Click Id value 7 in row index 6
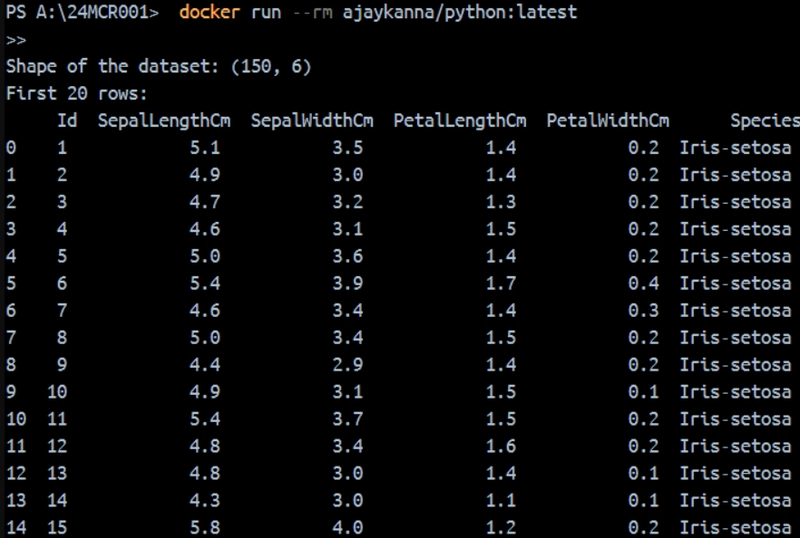 [x=62, y=310]
